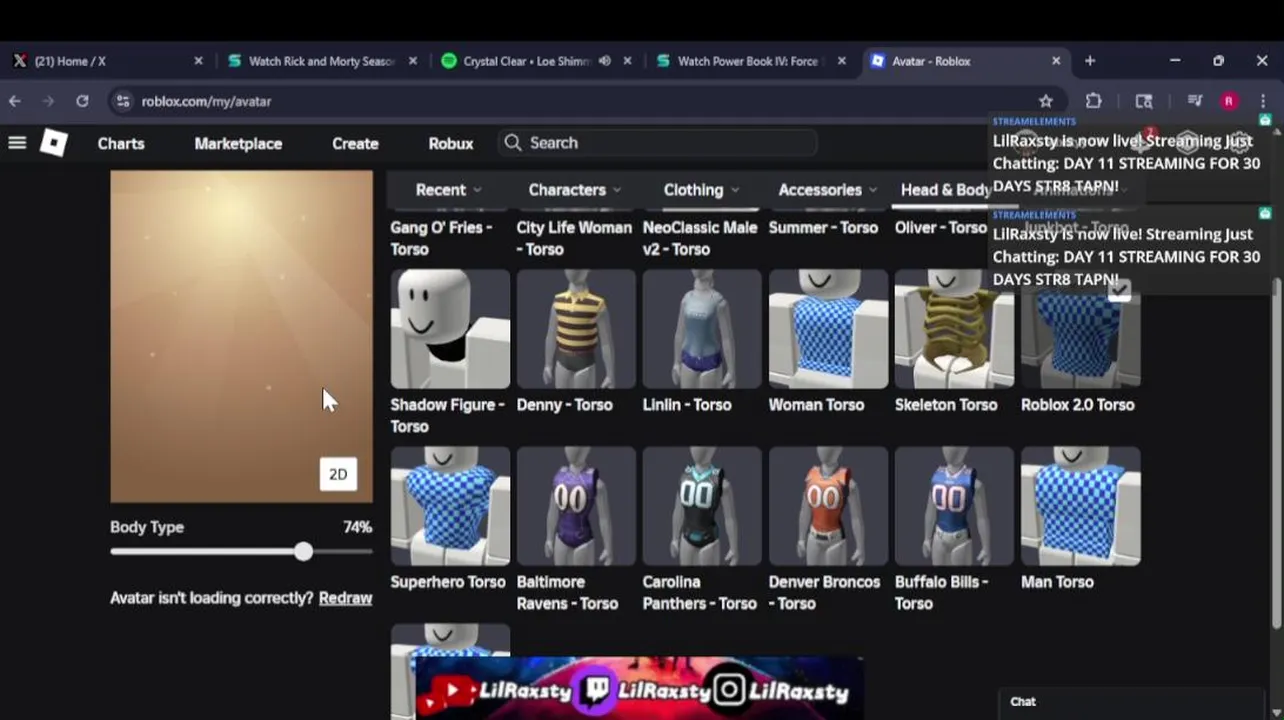Select Man Torso thumbnail
Image resolution: width=1284 pixels, height=720 pixels.
(x=1080, y=506)
